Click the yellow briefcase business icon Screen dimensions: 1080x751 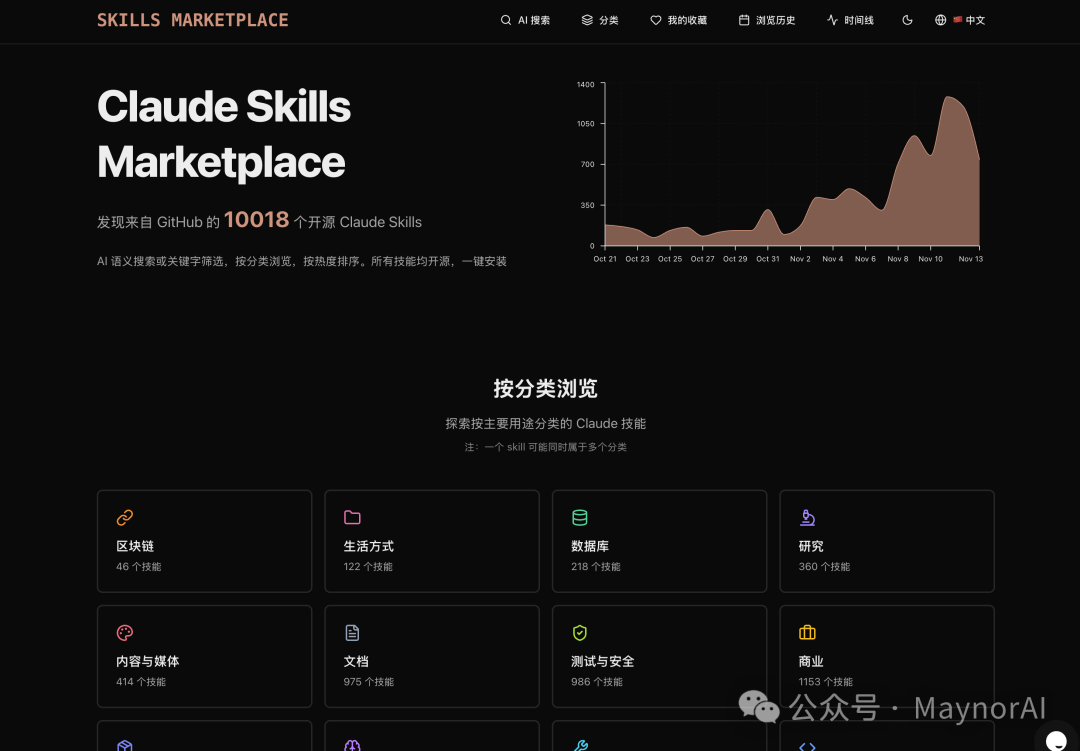pyautogui.click(x=807, y=632)
